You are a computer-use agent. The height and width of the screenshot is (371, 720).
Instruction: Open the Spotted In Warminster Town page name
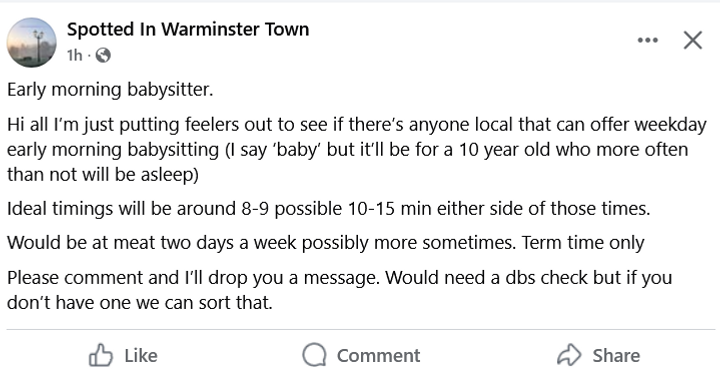point(188,29)
